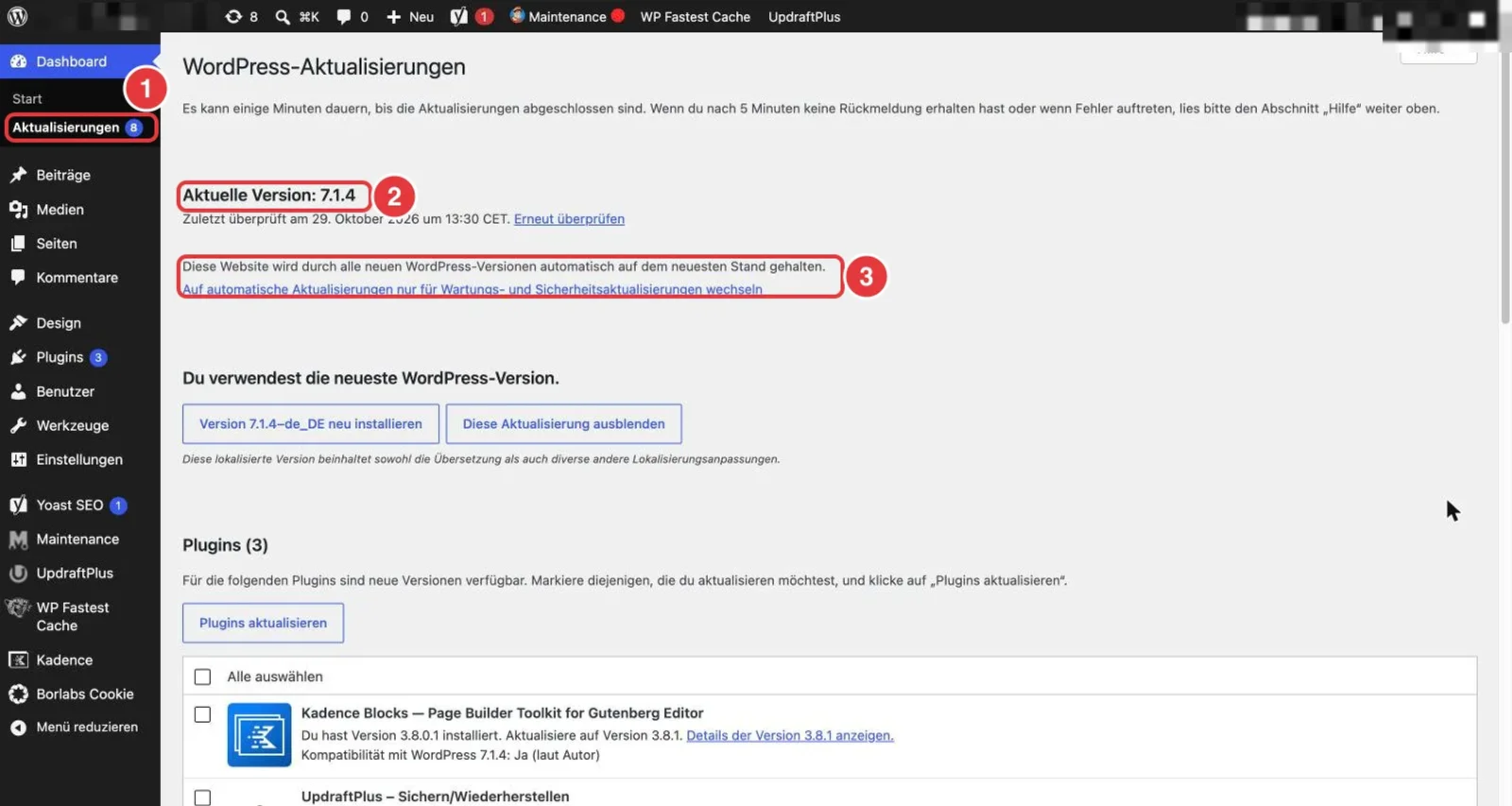Click the Plugins plug icon

[x=18, y=357]
